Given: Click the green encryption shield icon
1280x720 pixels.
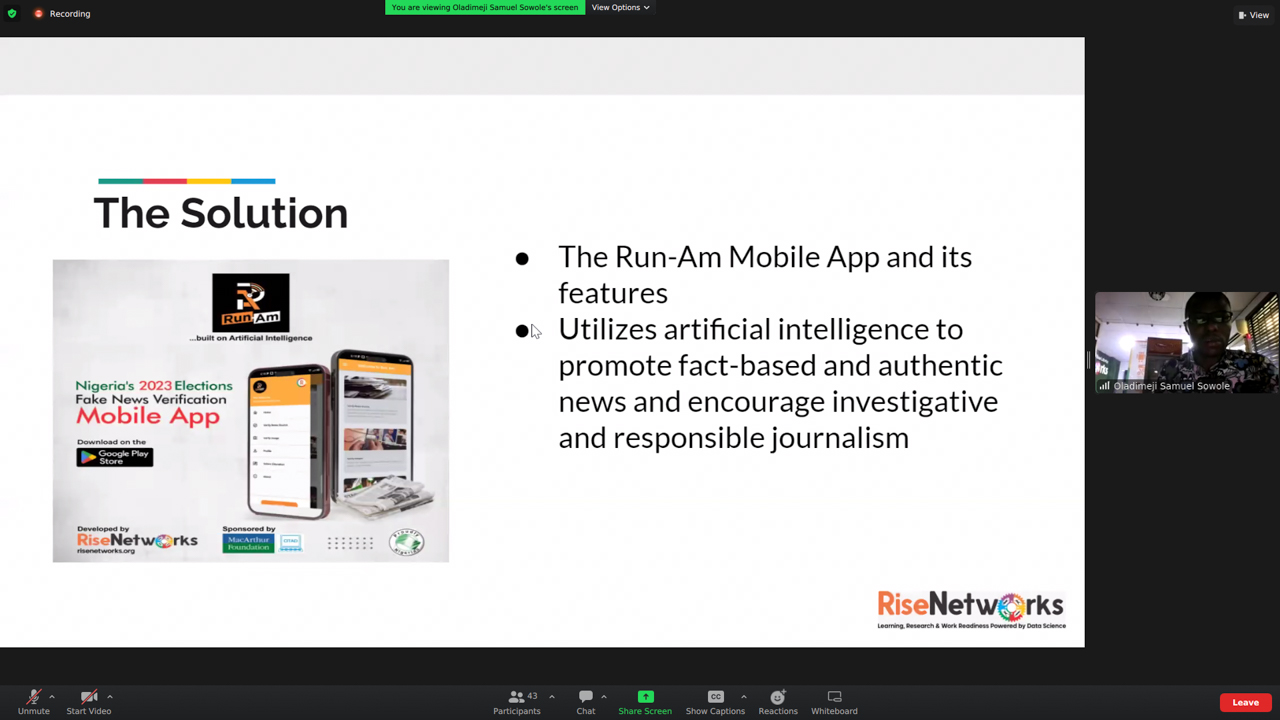Looking at the screenshot, I should [x=12, y=14].
